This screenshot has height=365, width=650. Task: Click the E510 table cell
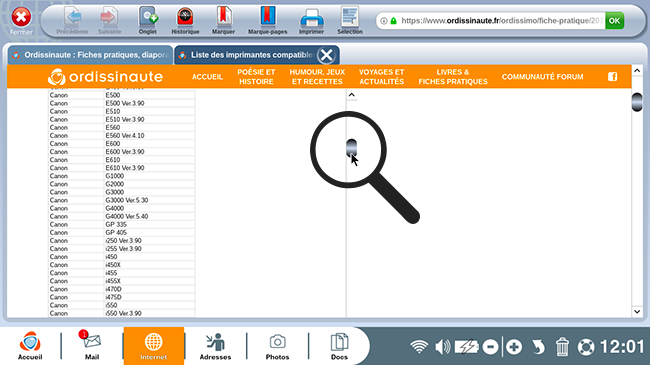point(149,111)
